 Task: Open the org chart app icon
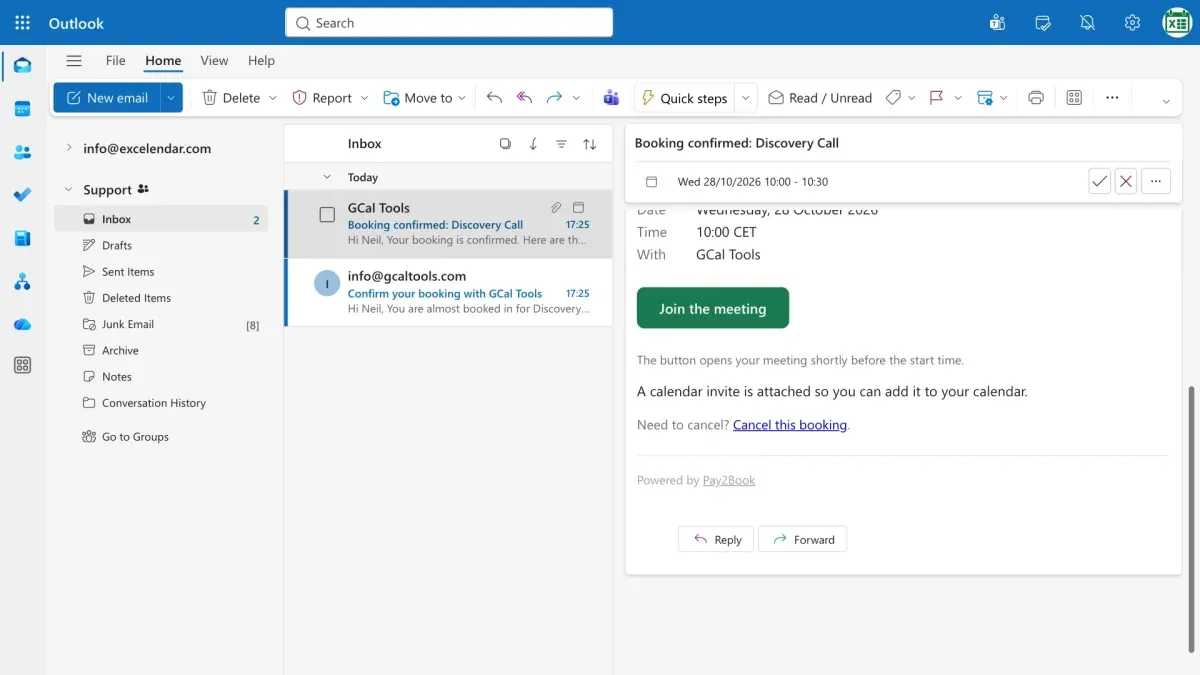point(22,282)
